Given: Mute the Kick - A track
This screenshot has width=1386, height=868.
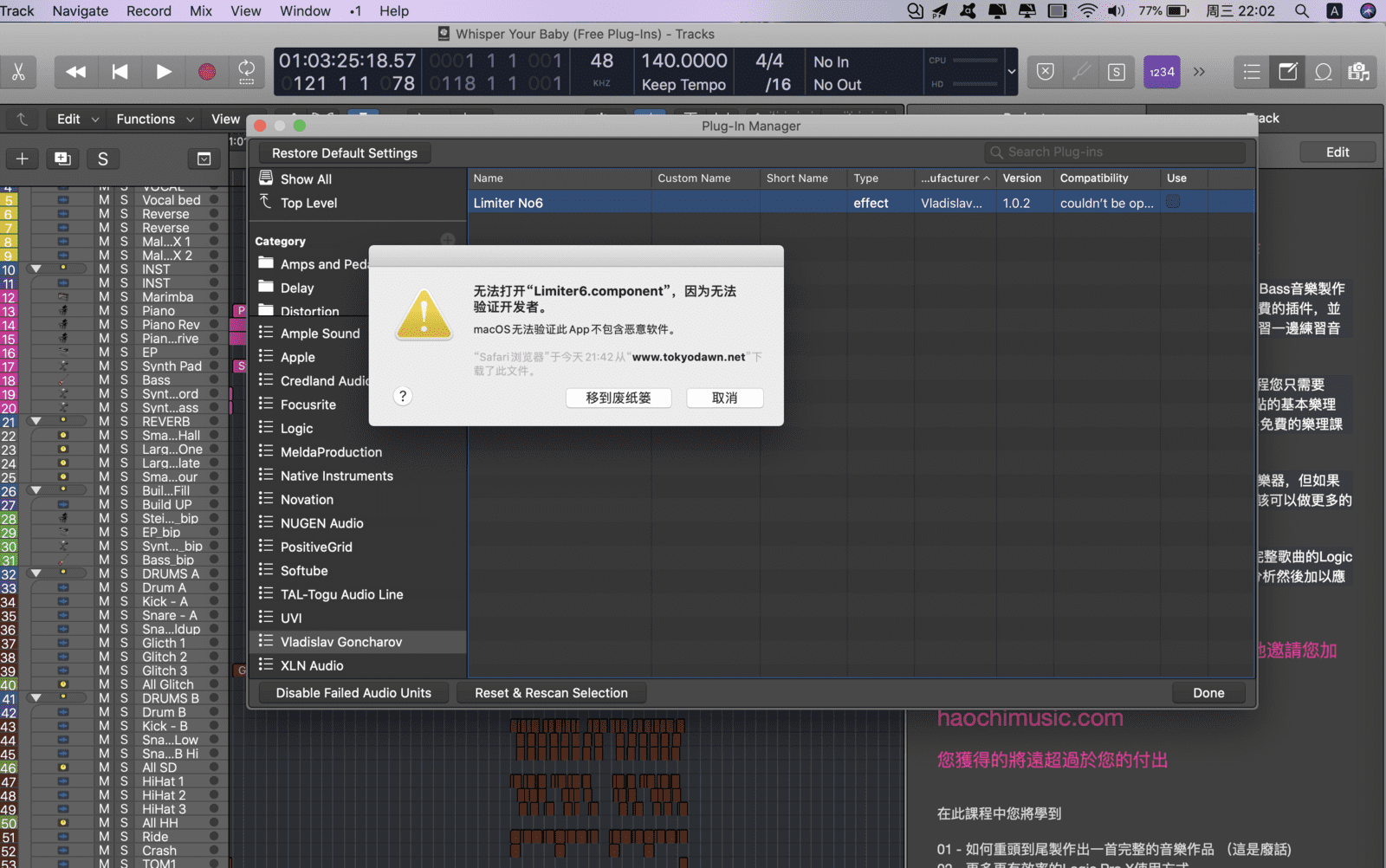Looking at the screenshot, I should click(x=104, y=601).
